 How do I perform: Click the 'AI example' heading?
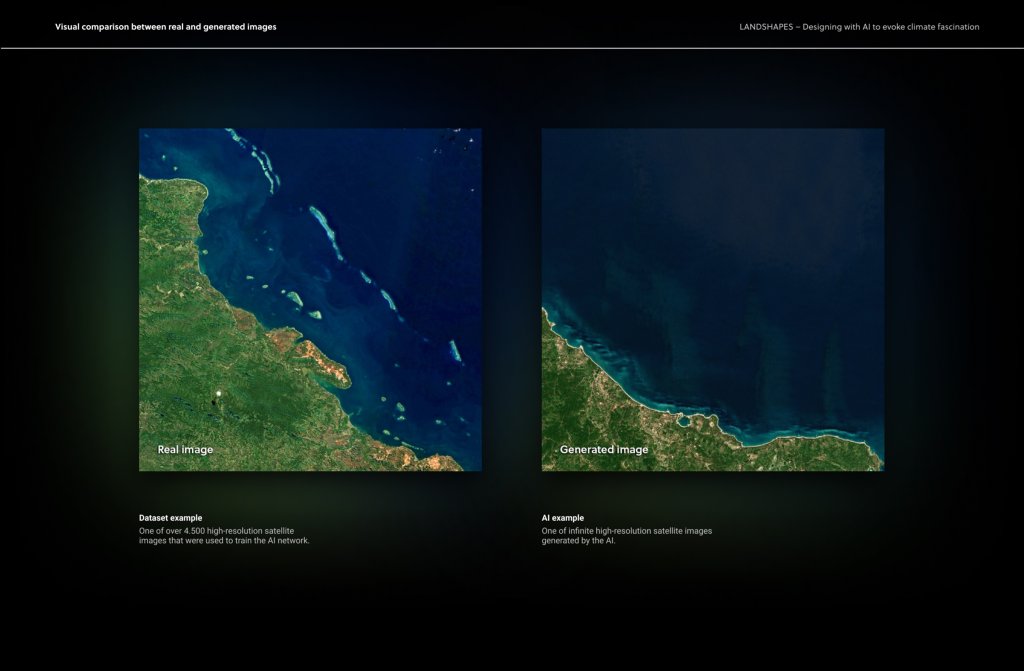[562, 517]
